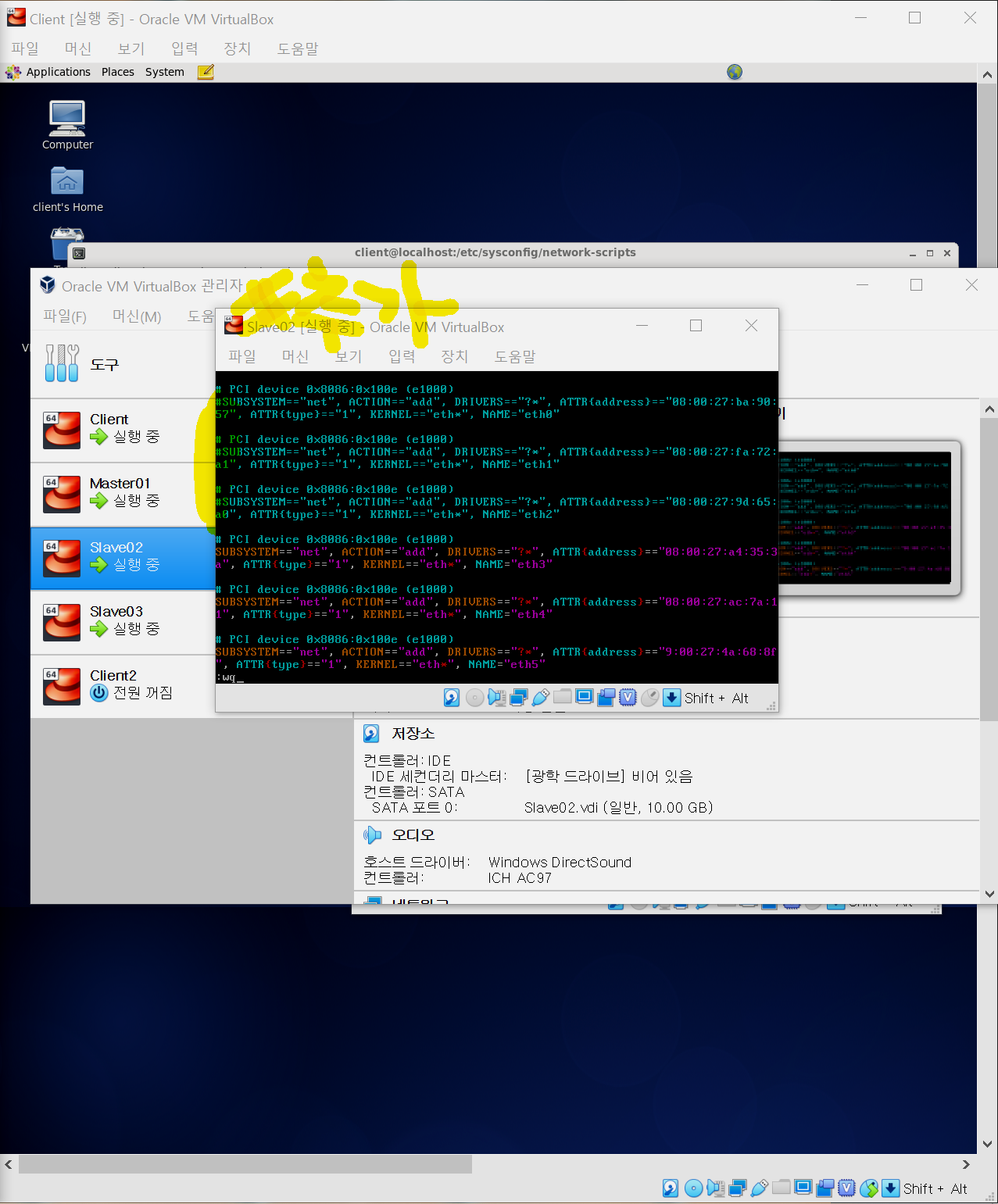Viewport: 998px width, 1204px height.
Task: Open 보기 menu in Client VM window
Action: pos(131,48)
